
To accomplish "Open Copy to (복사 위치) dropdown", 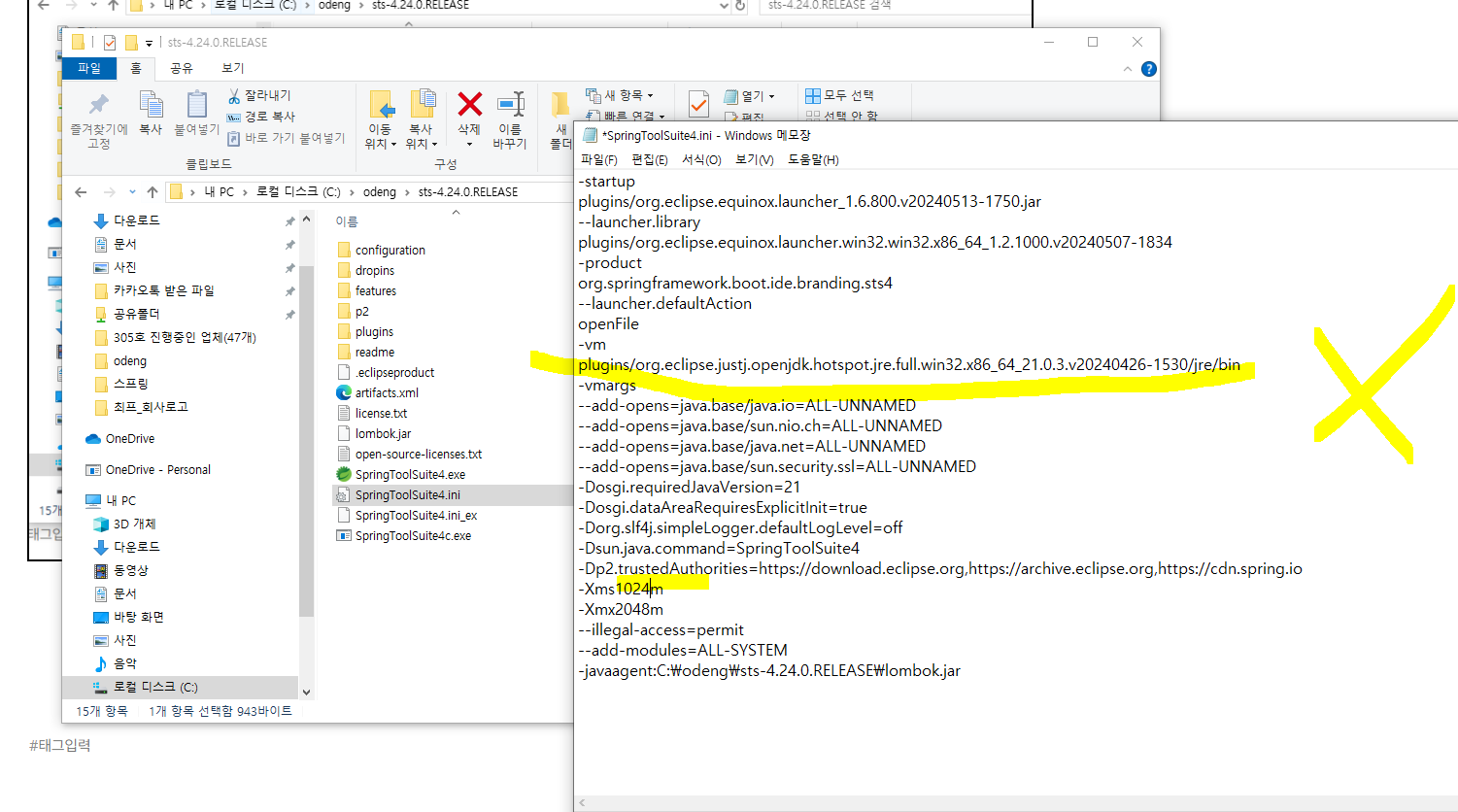I will coord(422,136).
